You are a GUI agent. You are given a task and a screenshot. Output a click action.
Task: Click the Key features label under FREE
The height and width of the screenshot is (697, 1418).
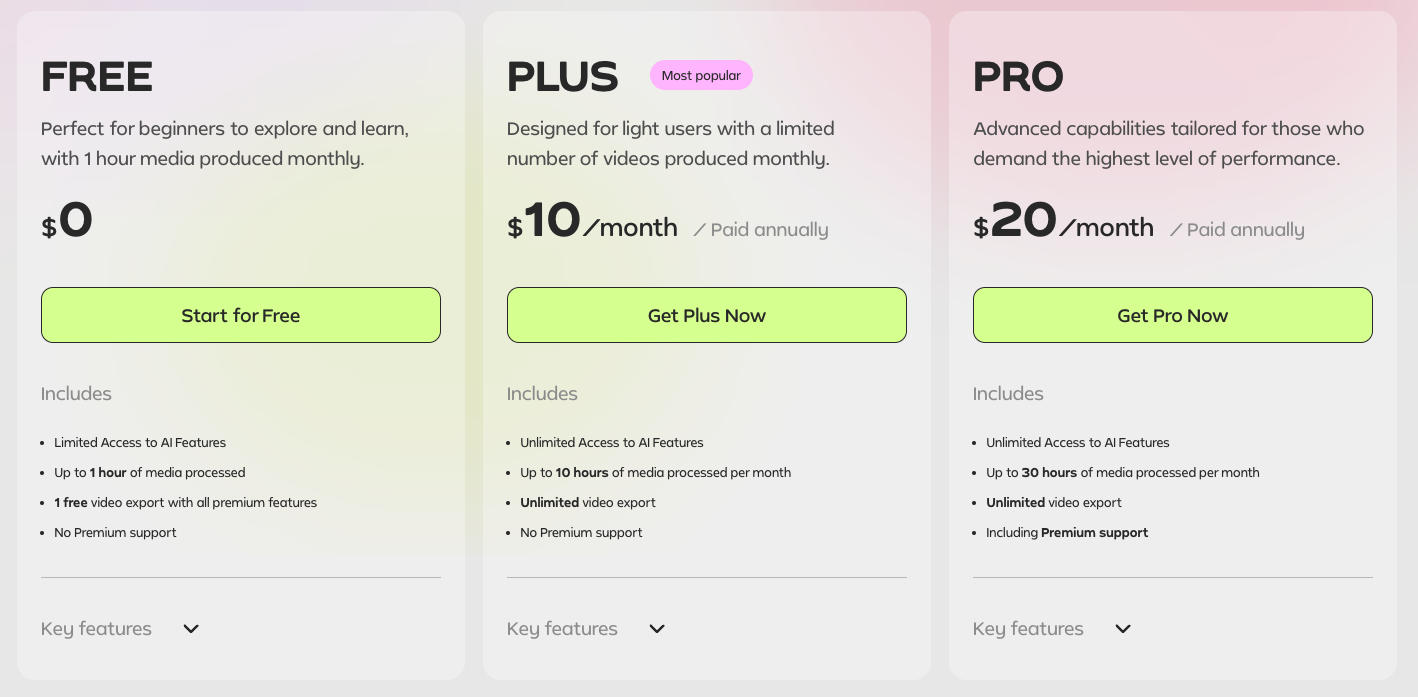pos(96,629)
